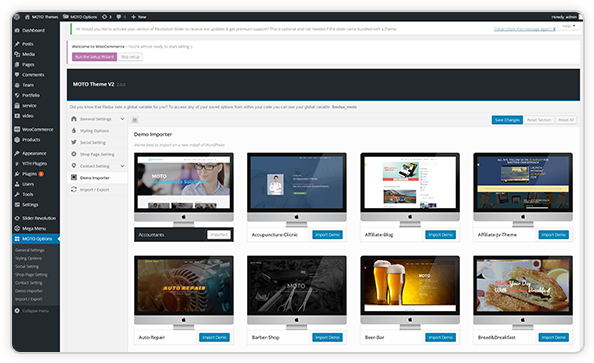Import the Auto-Repair demo

pos(214,337)
